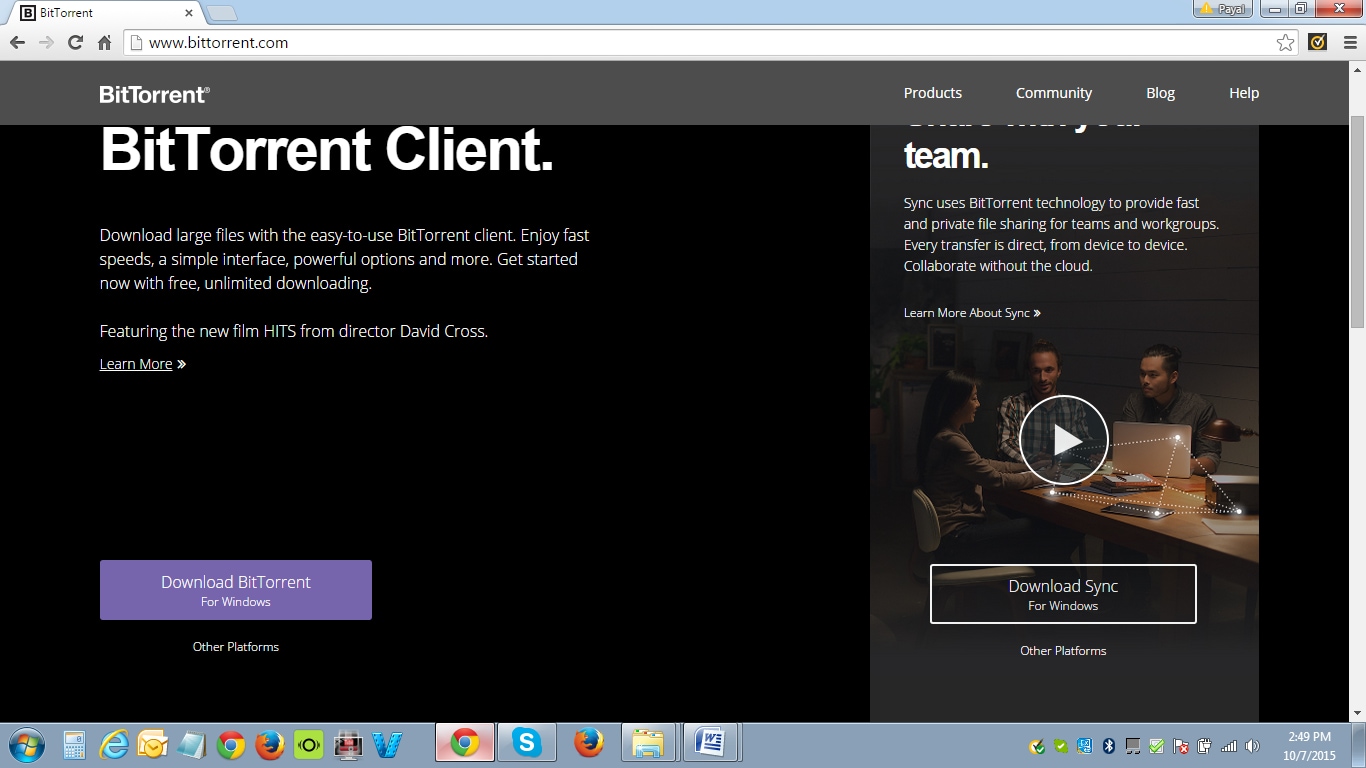The image size is (1366, 768).
Task: Click the Download Sync For Windows button
Action: click(1063, 594)
